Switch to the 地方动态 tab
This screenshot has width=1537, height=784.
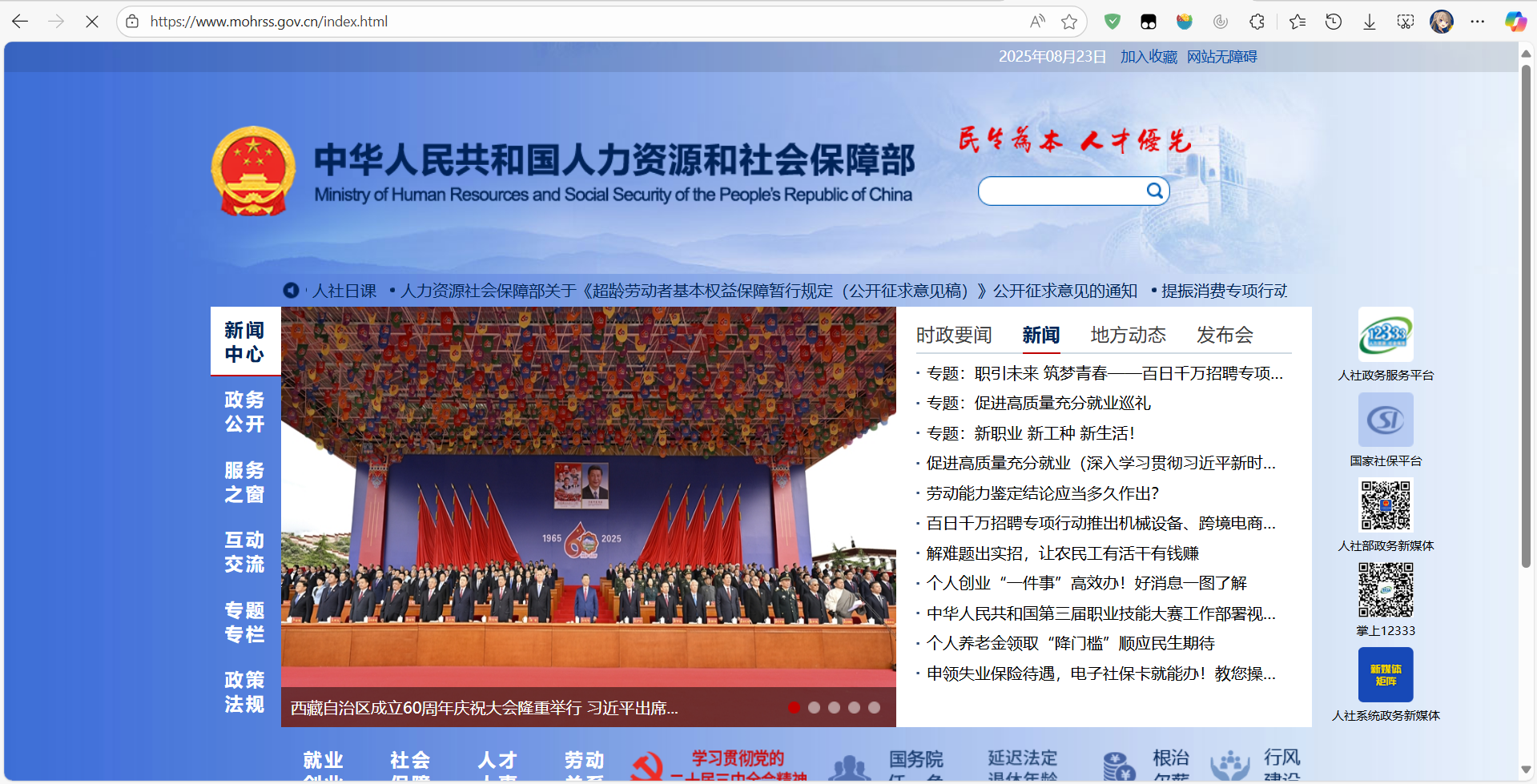pos(1128,335)
